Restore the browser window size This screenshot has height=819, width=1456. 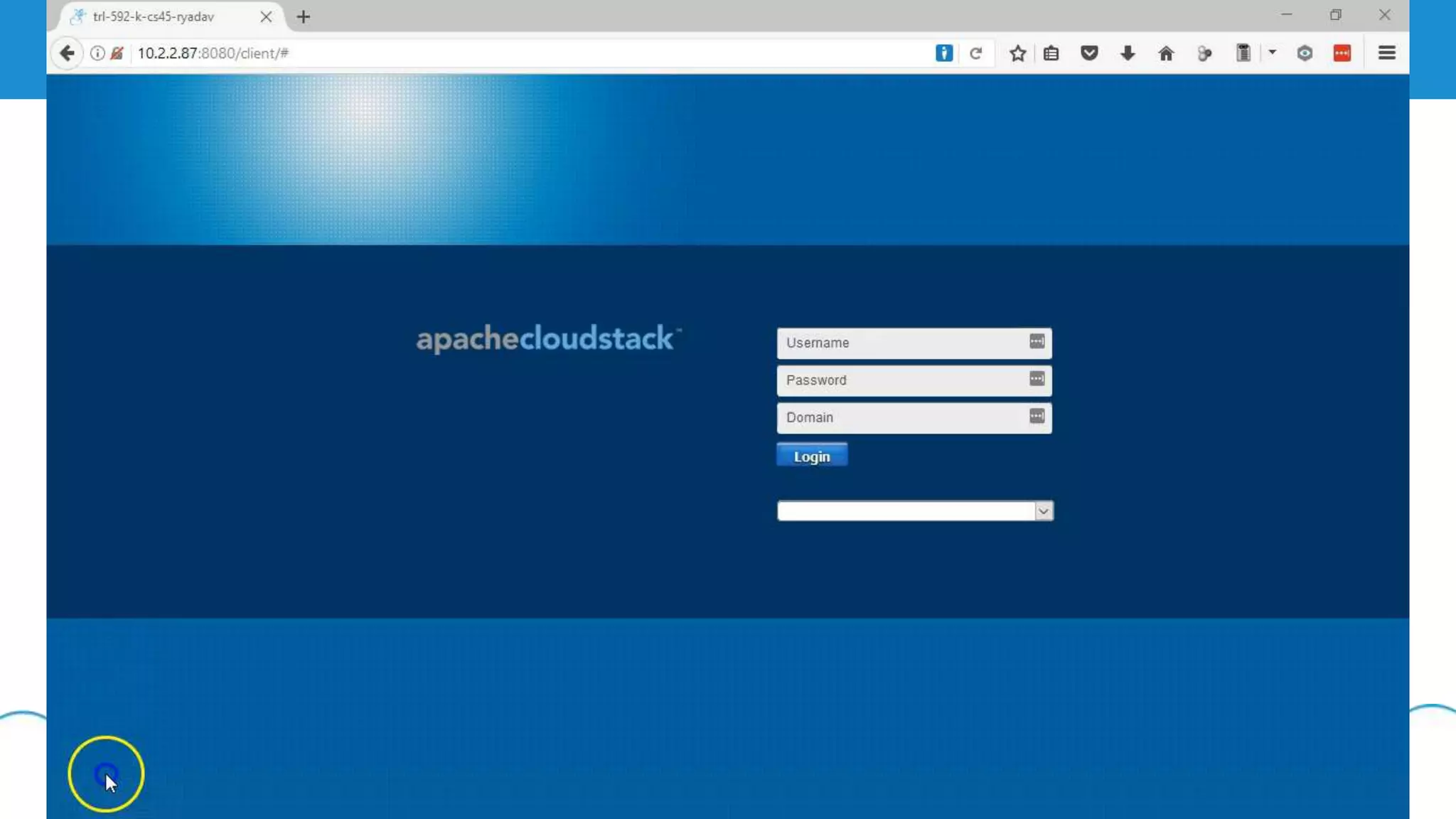click(x=1335, y=15)
